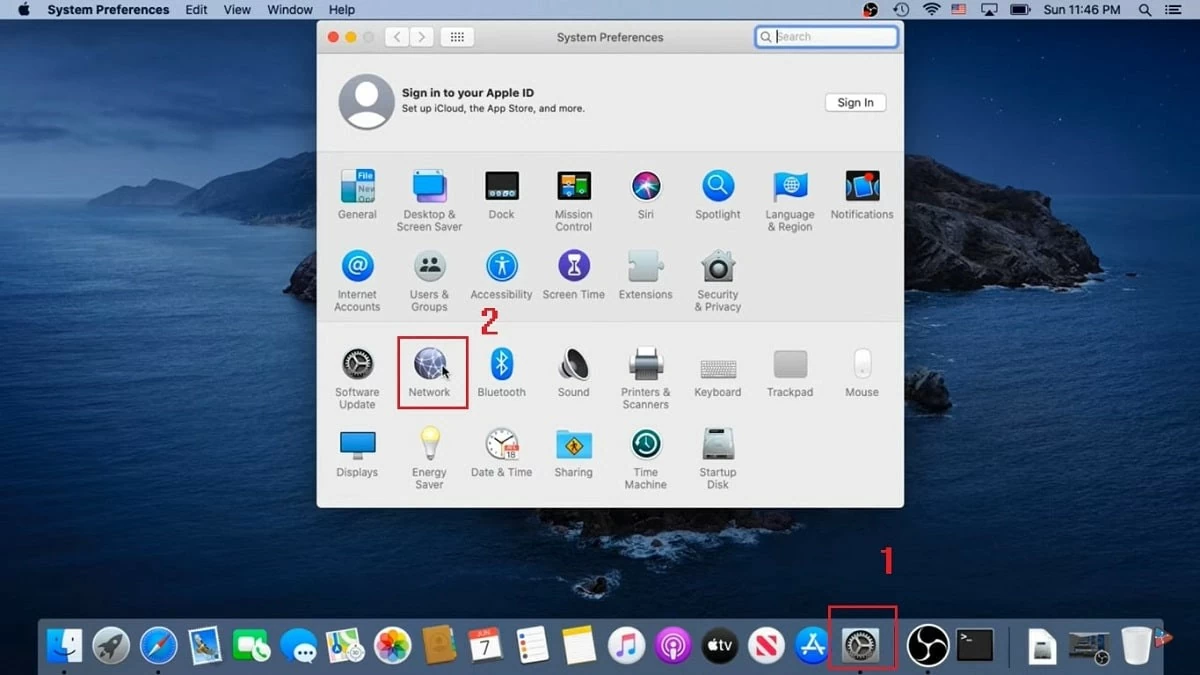Click the Sign In button
The height and width of the screenshot is (675, 1200).
coord(855,102)
